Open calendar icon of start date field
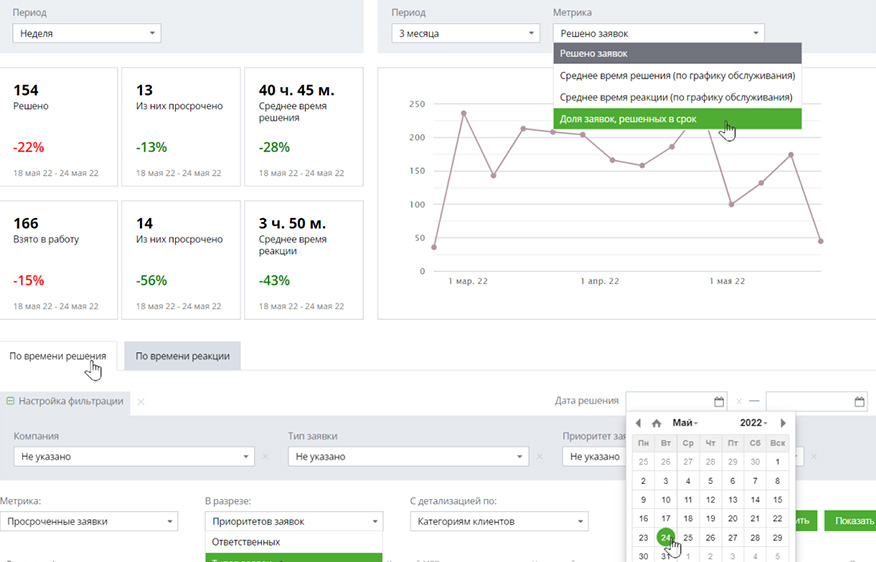Screen dimensions: 876x562 [x=719, y=402]
